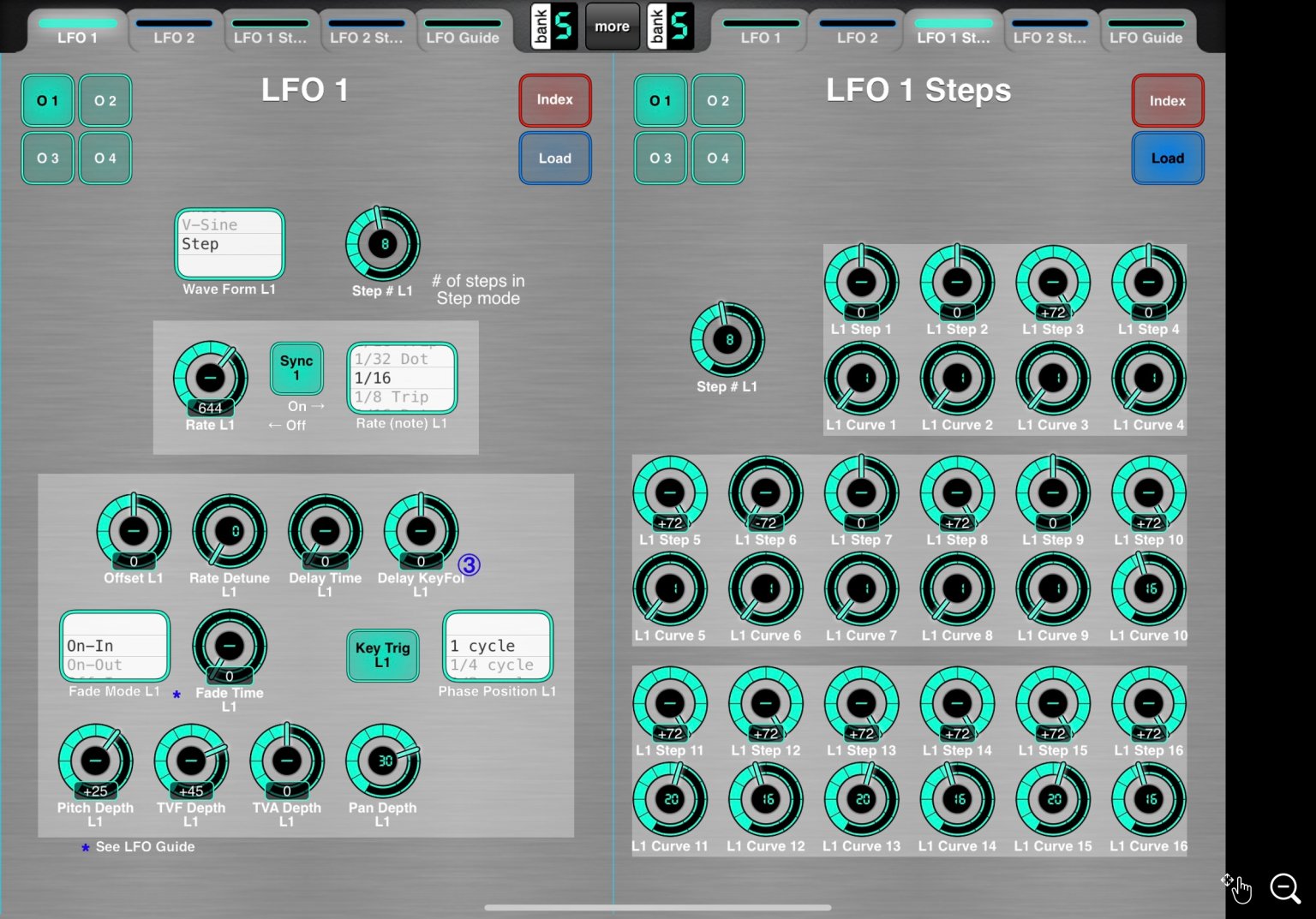Switch to the LFO 1 tab on the right panel
1316x919 pixels.
(761, 33)
